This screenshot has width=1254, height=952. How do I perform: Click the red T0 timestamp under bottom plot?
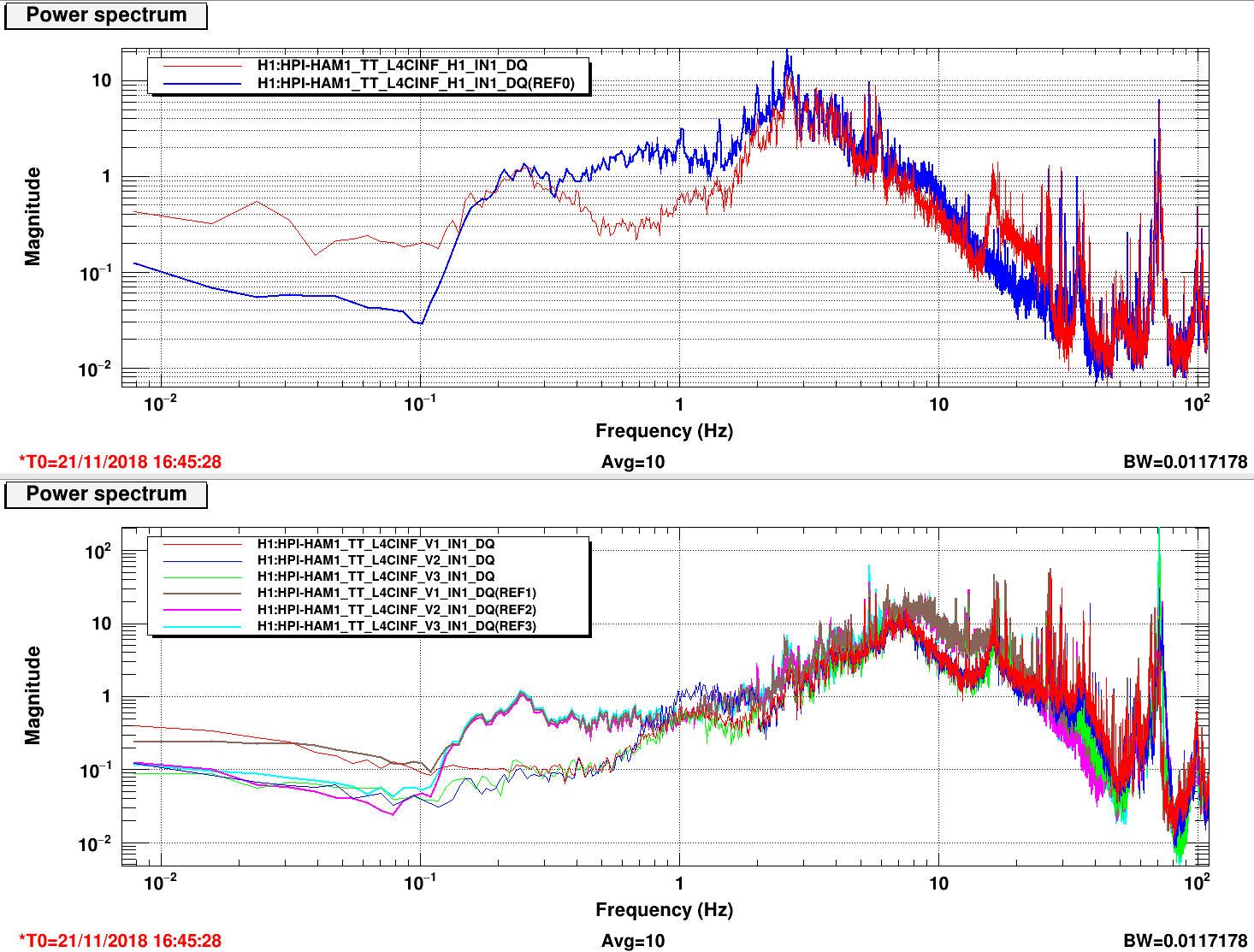click(x=120, y=941)
